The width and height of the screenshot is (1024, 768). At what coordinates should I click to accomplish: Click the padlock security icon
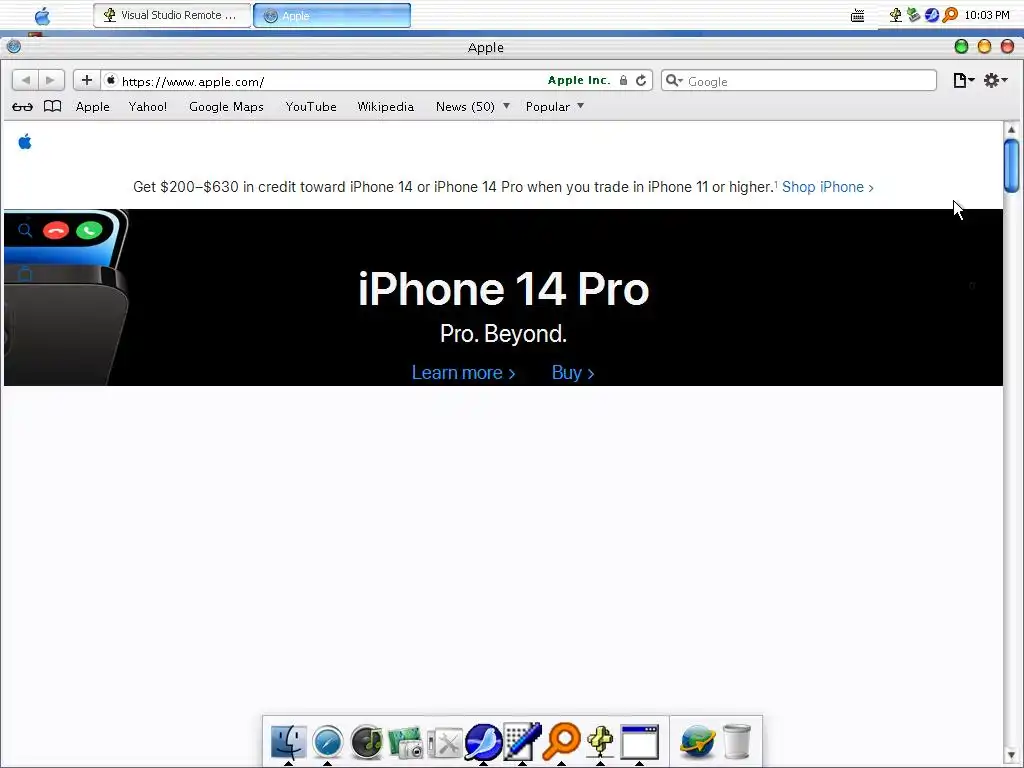[624, 80]
